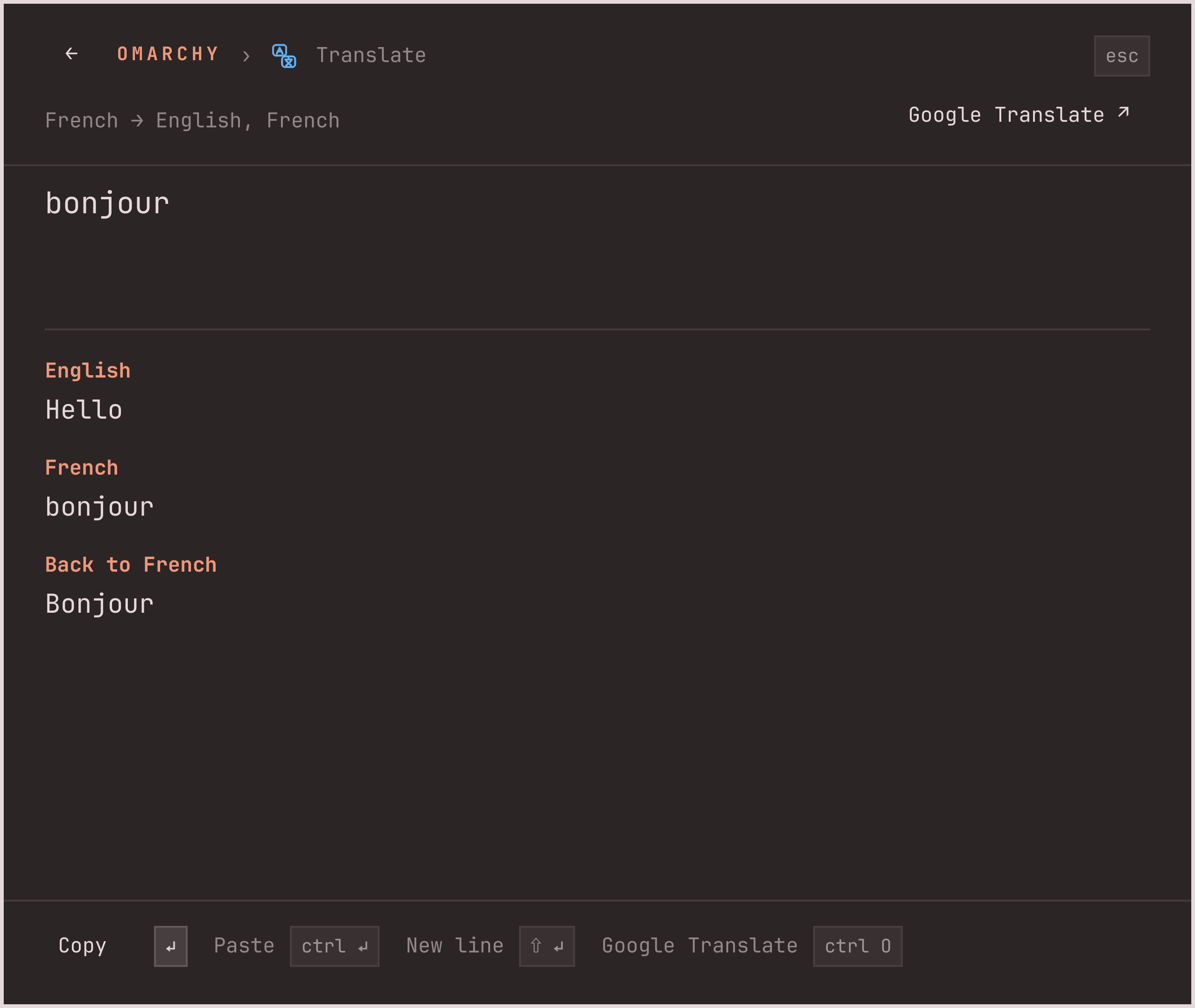Click Google Translate in the footer bar
This screenshot has height=1008, width=1195.
pos(700,946)
